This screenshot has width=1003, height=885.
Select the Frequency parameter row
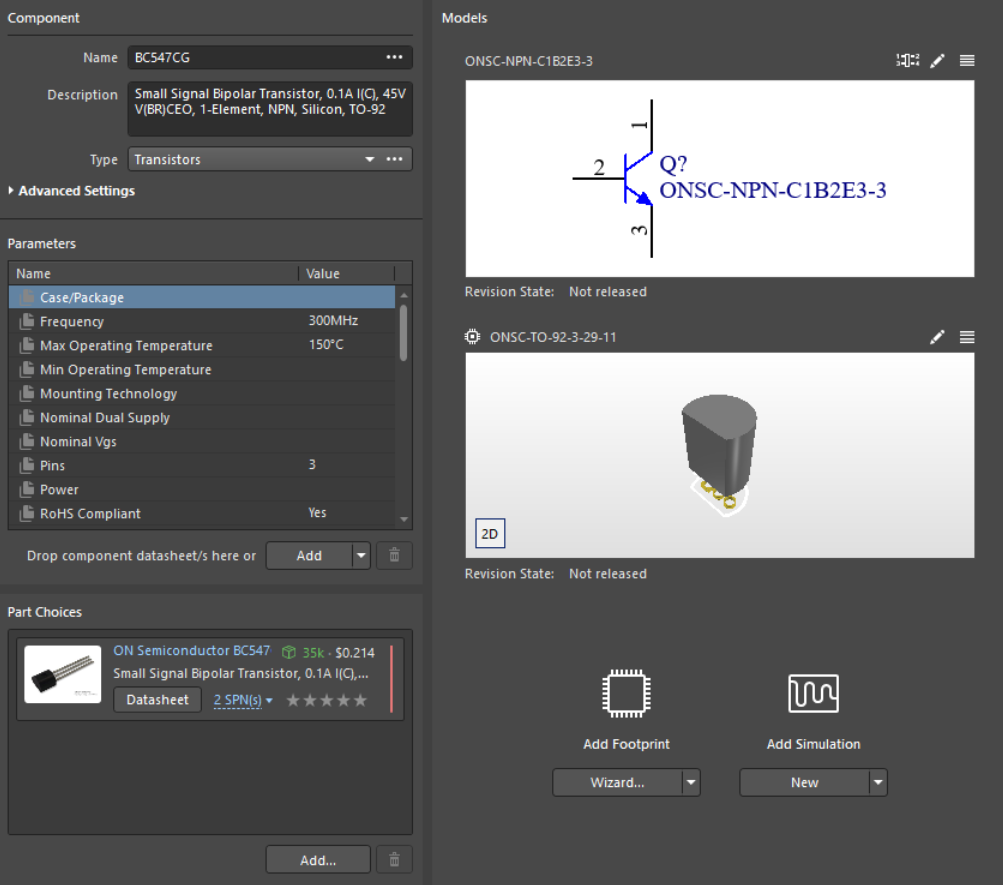(202, 322)
